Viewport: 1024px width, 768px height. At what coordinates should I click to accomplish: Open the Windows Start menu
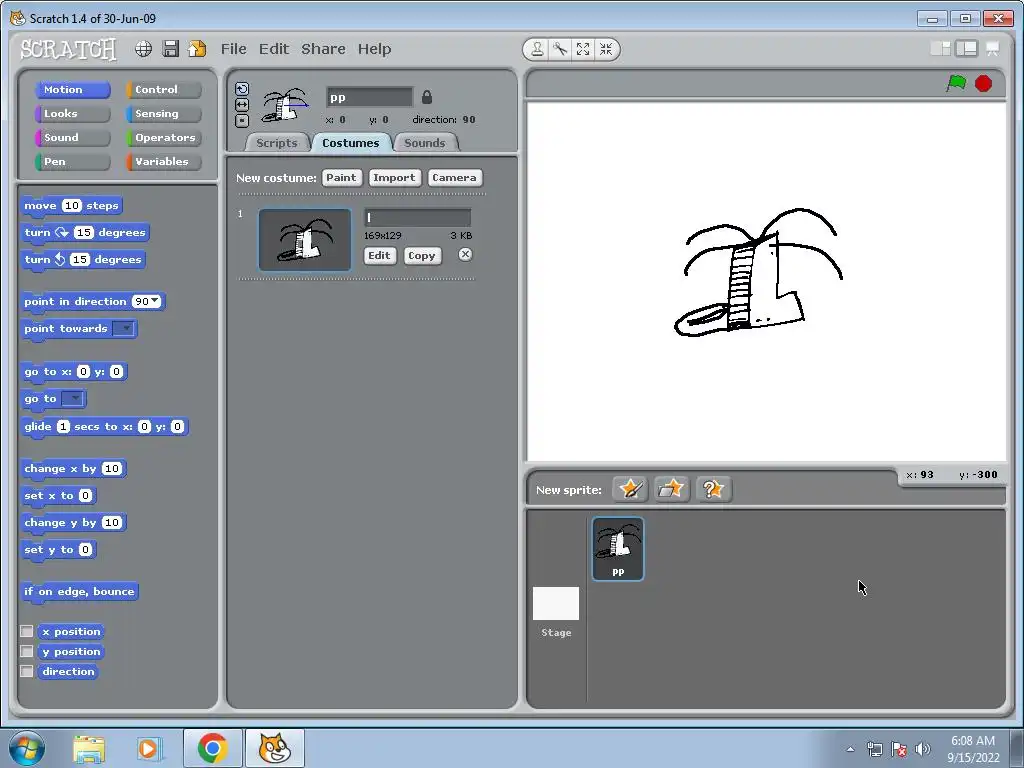(27, 748)
